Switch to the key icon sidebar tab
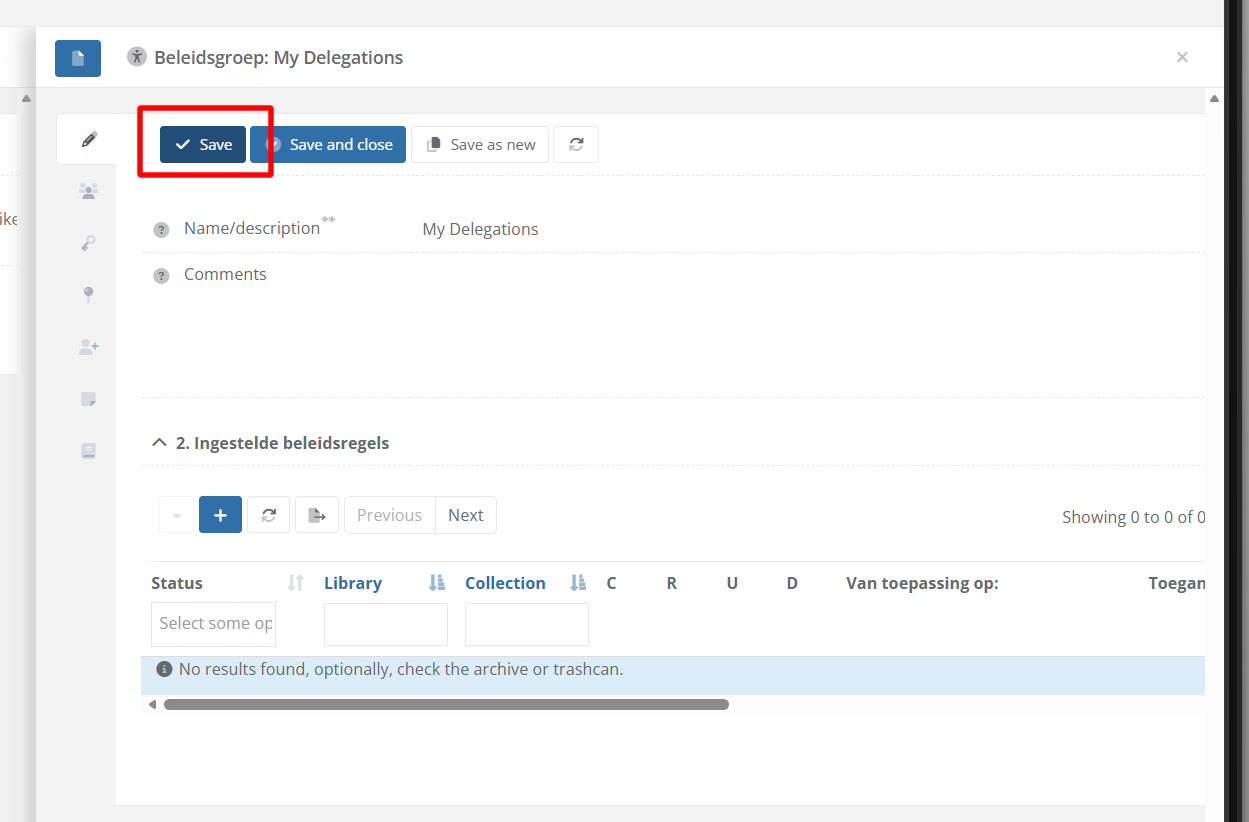The image size is (1249, 822). point(89,243)
